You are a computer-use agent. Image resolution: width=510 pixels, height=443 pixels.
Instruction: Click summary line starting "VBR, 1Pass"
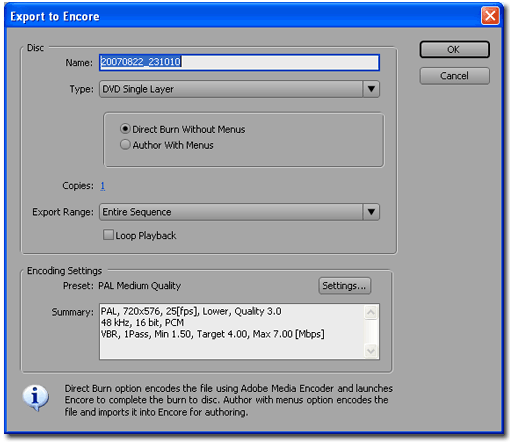(x=213, y=334)
